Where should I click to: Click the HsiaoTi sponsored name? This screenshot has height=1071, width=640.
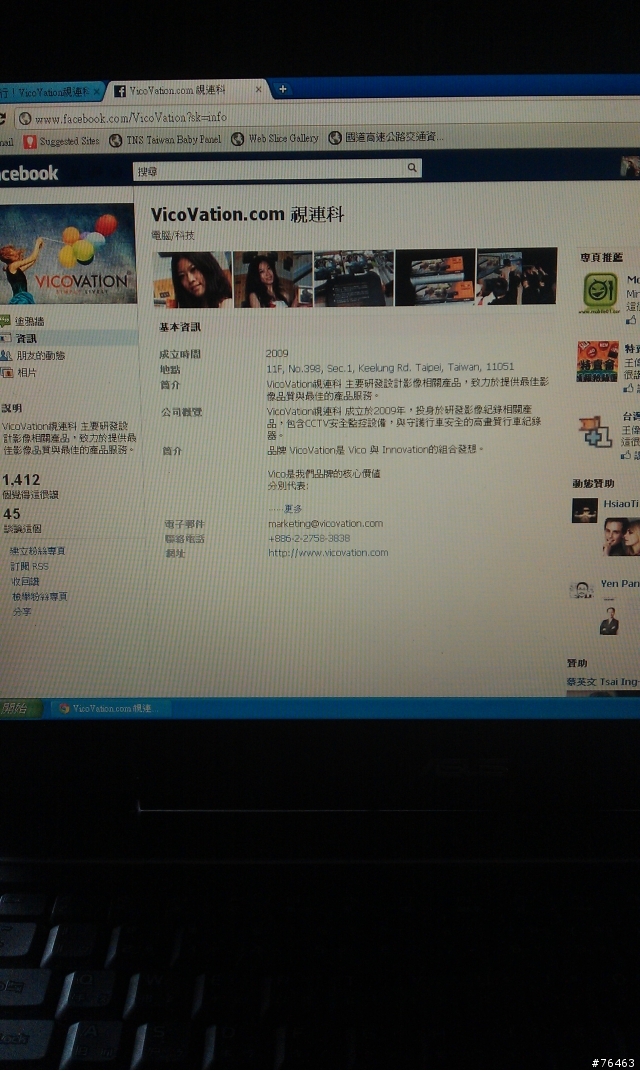click(x=620, y=504)
